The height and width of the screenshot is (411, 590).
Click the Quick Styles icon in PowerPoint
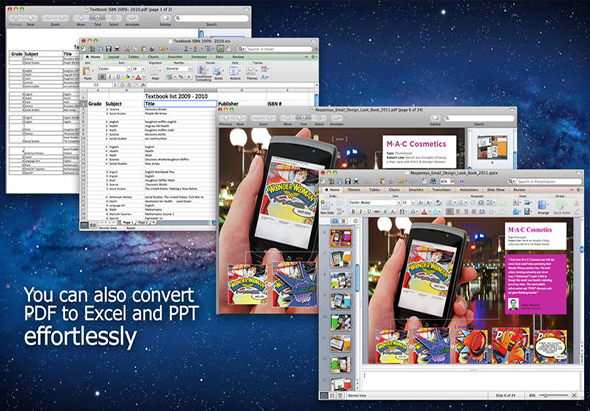(x=561, y=205)
